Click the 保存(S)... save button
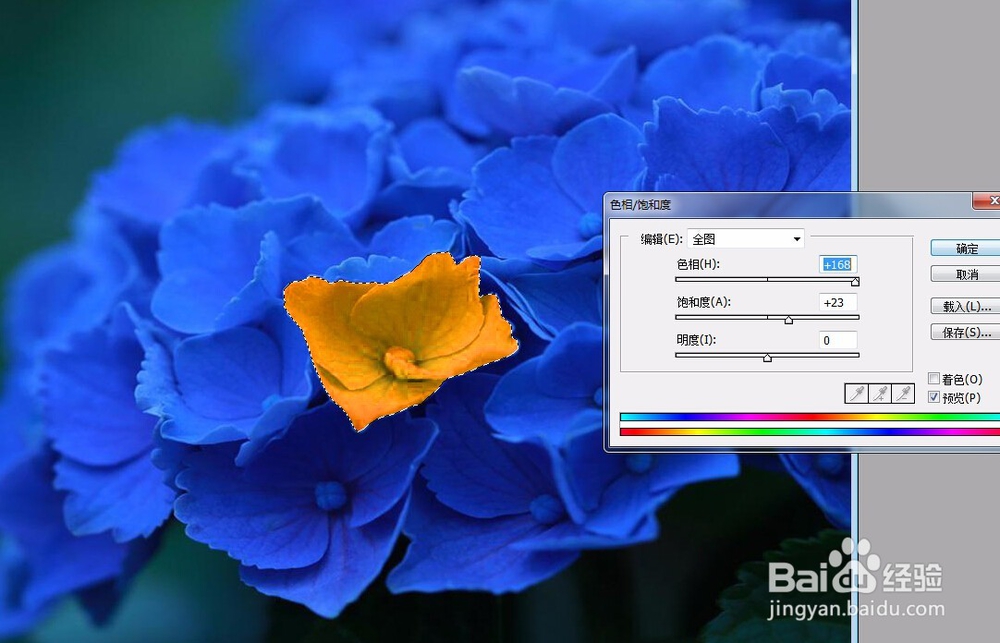 coord(966,332)
